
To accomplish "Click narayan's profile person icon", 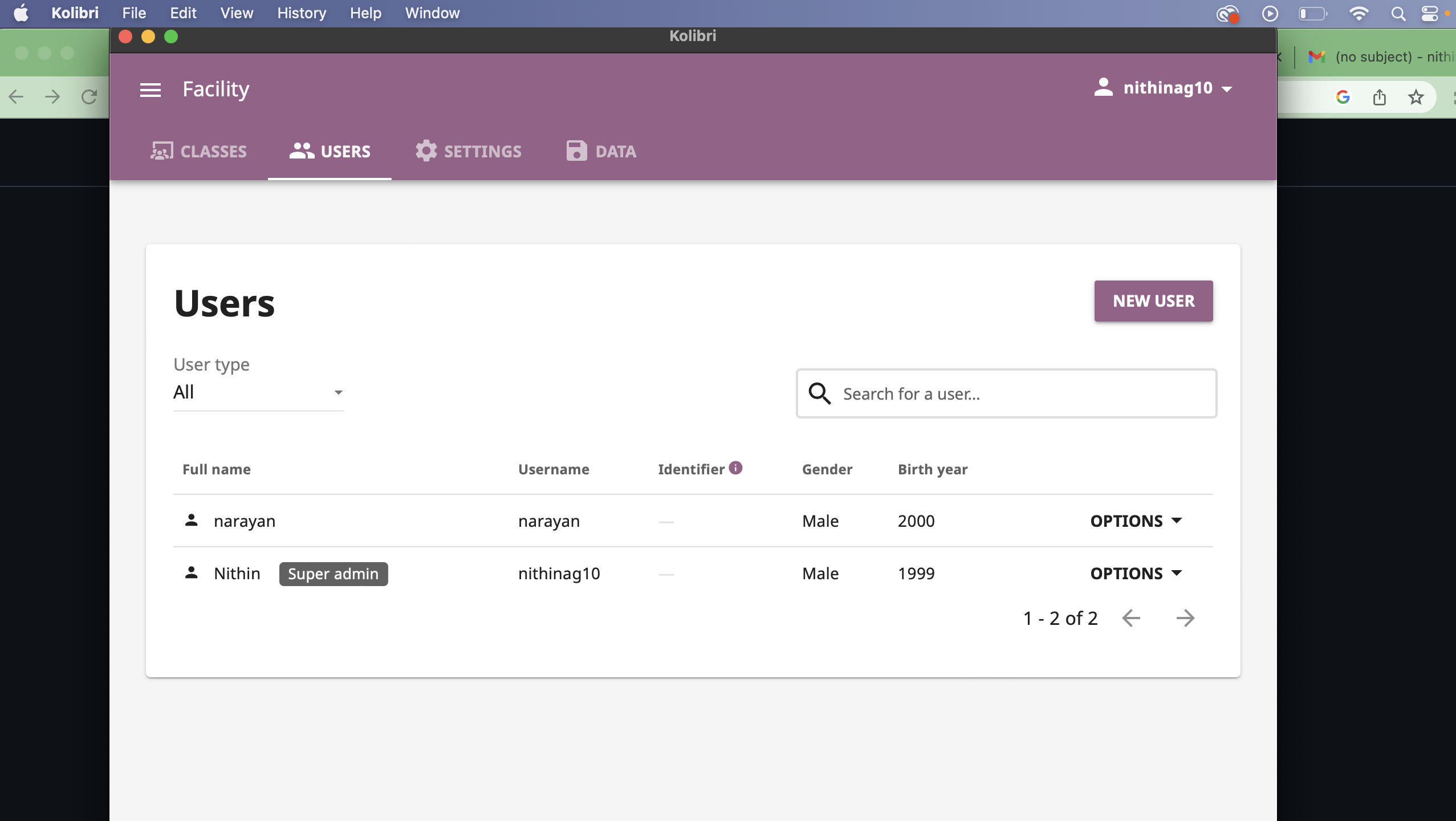I will (x=191, y=519).
